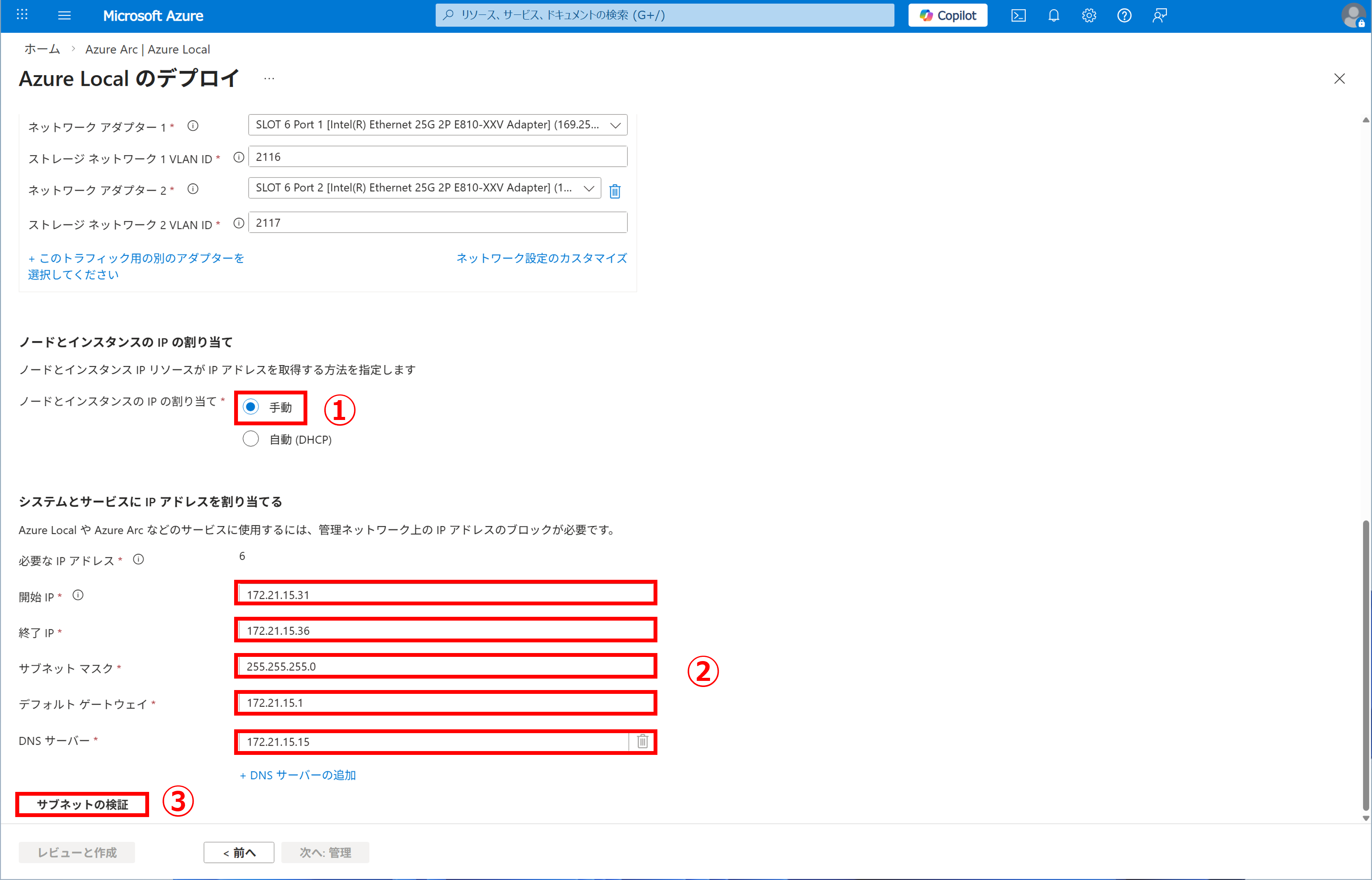
Task: Select the 手動 radio button
Action: (x=251, y=407)
